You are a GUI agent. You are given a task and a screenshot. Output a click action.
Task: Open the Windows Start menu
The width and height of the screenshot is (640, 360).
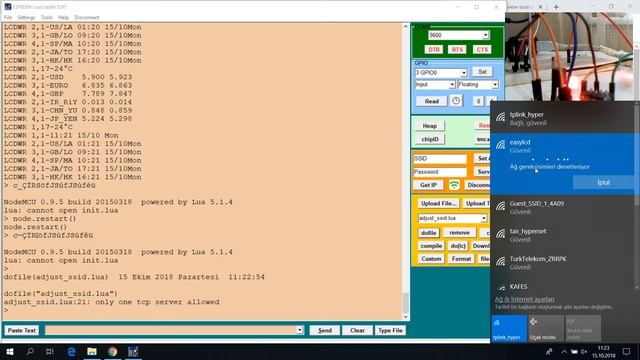click(10, 351)
